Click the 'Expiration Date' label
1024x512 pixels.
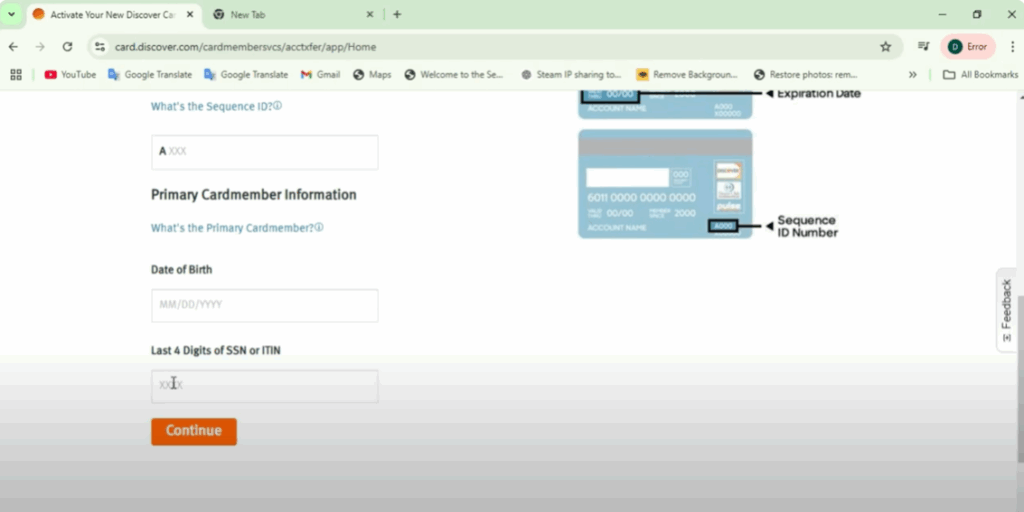tap(819, 94)
